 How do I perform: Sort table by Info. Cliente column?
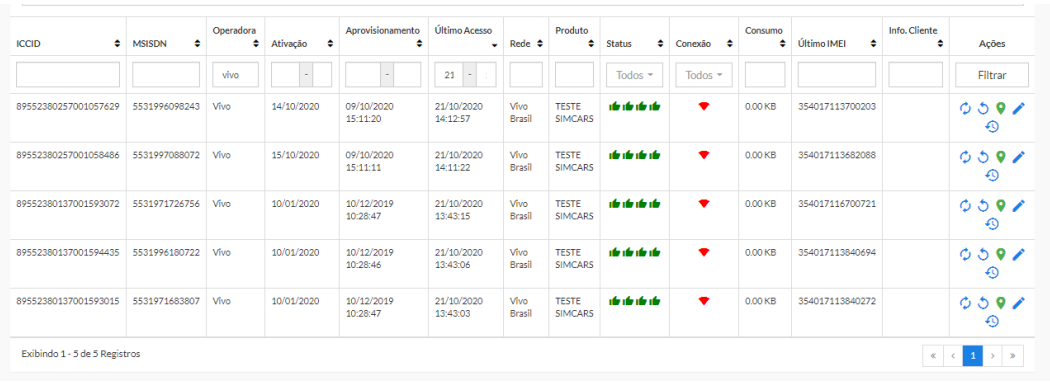pos(940,44)
